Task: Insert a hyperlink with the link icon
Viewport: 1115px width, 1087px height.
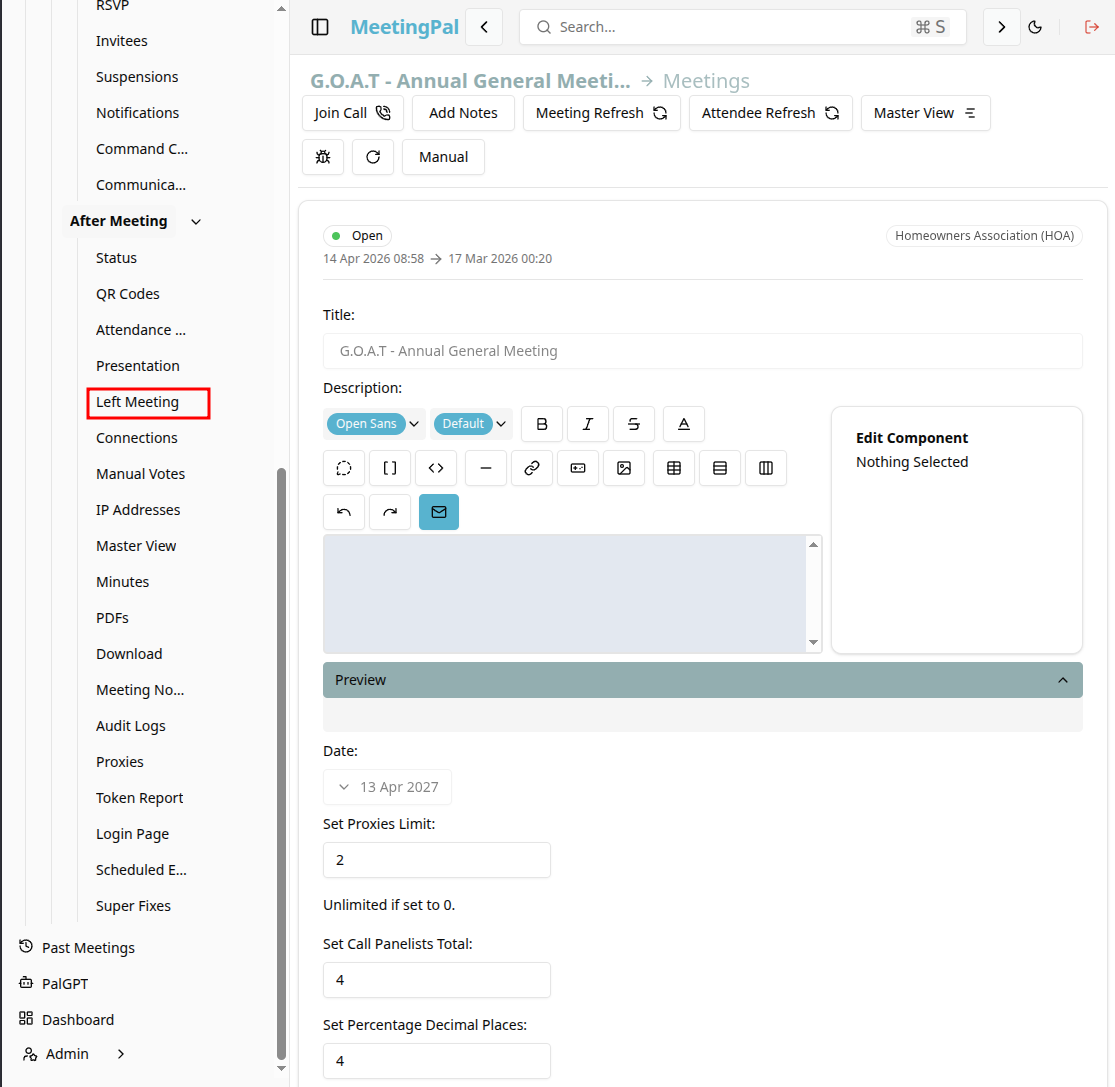Action: (x=532, y=468)
